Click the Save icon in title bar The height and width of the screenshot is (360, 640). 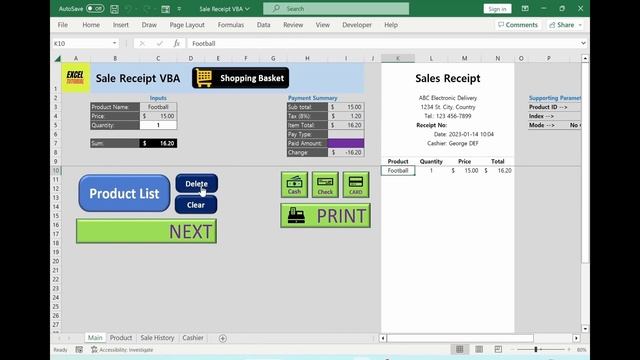coord(114,9)
